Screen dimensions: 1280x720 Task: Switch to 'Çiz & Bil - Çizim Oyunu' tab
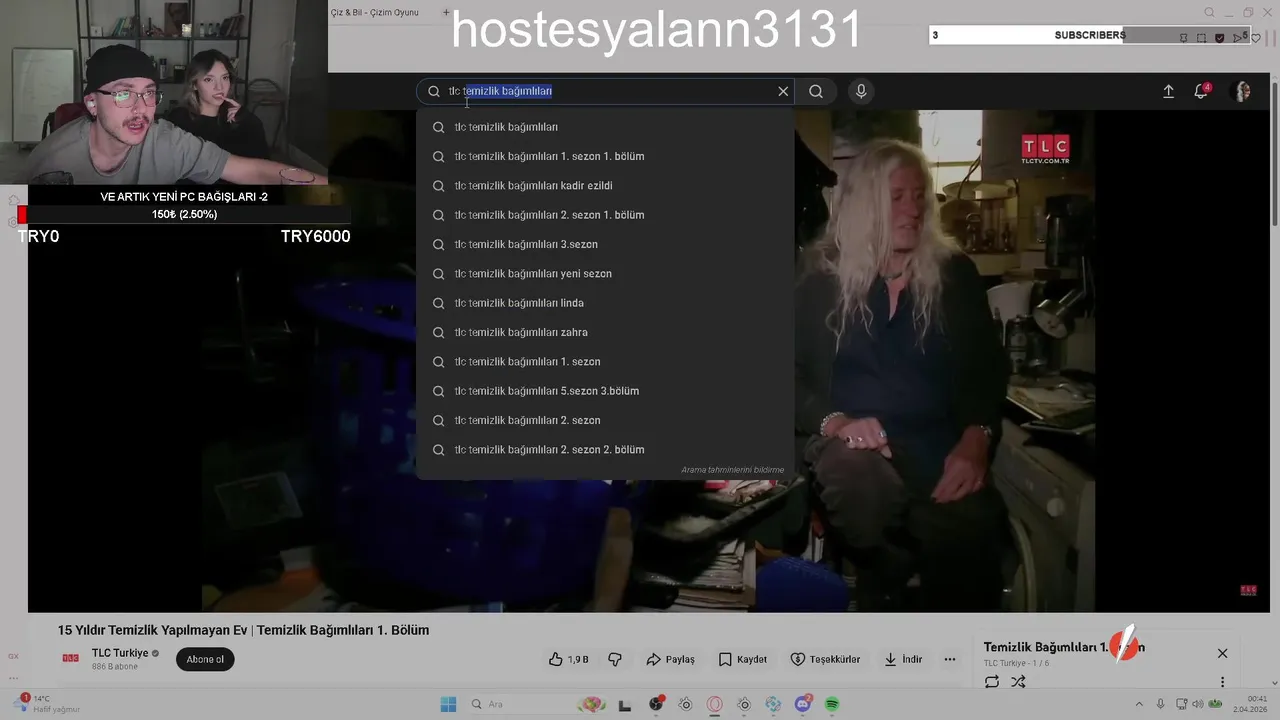[375, 12]
